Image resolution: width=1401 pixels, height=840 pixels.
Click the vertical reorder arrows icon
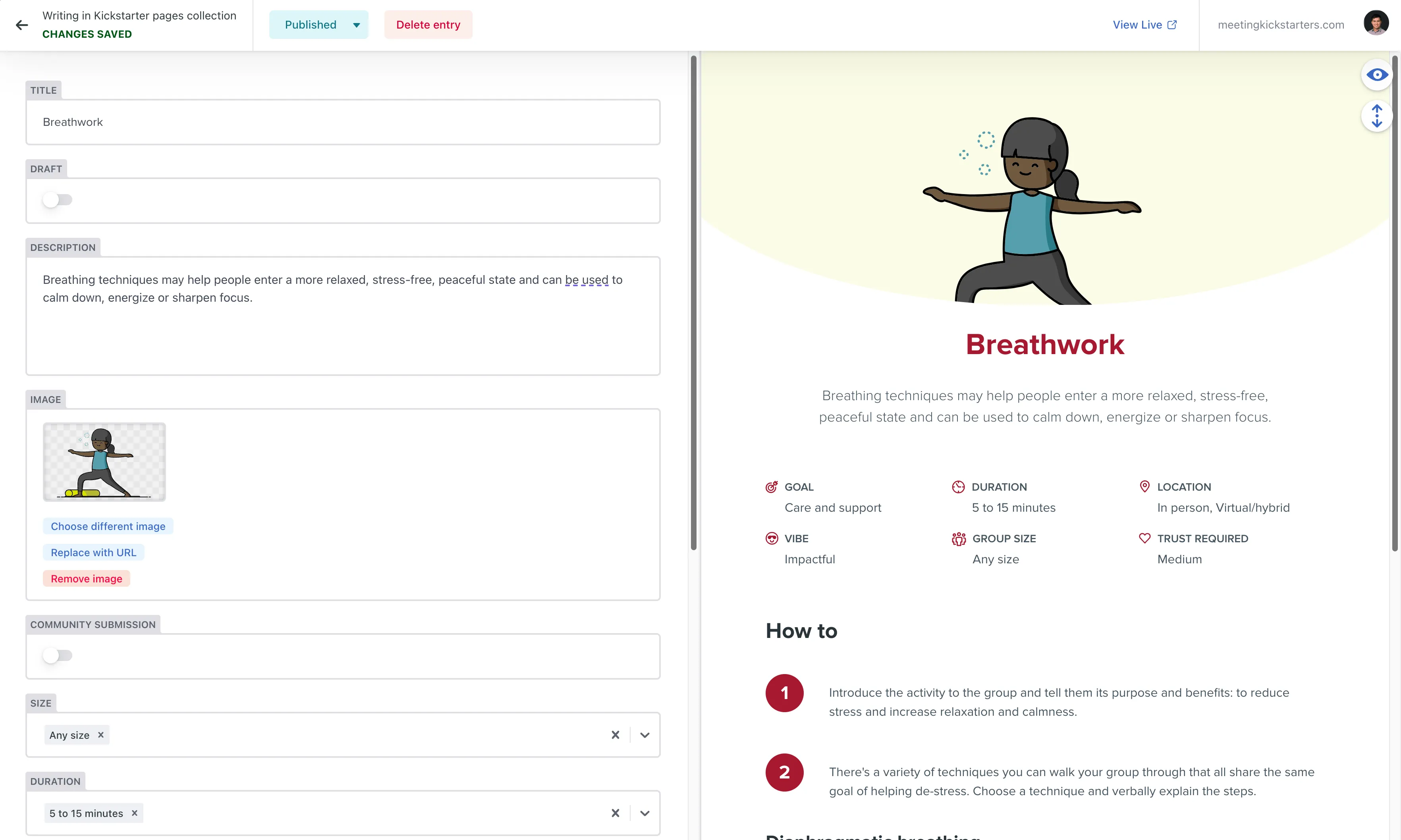tap(1377, 116)
